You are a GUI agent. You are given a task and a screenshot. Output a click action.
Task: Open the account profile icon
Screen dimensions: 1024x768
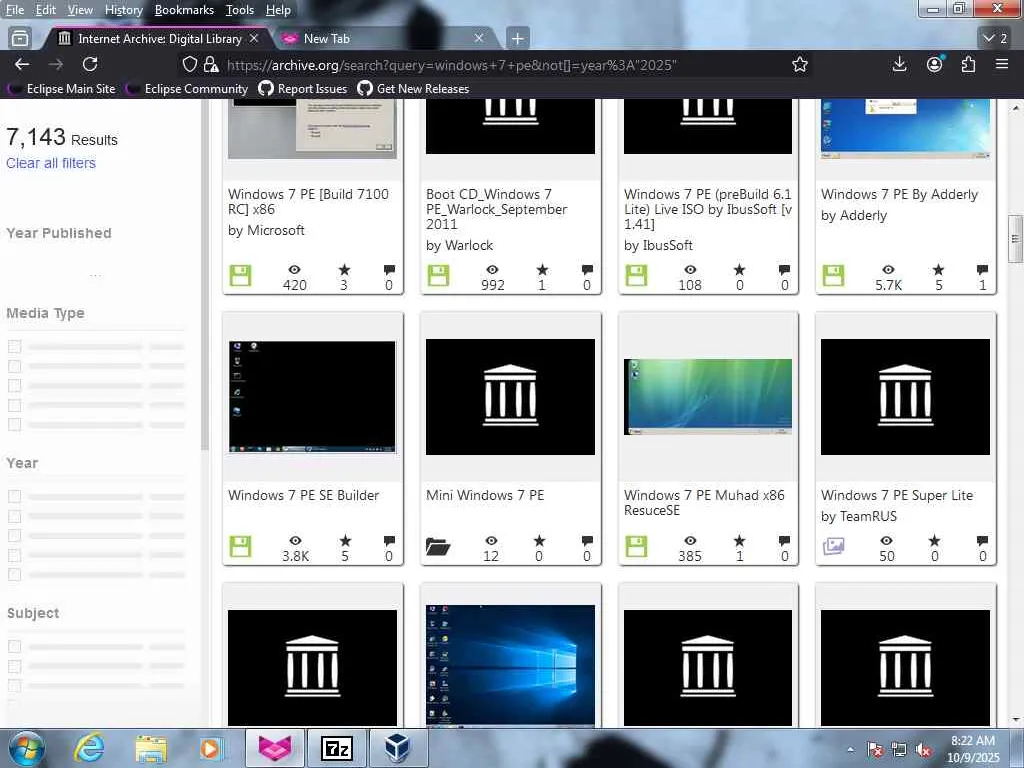[935, 64]
